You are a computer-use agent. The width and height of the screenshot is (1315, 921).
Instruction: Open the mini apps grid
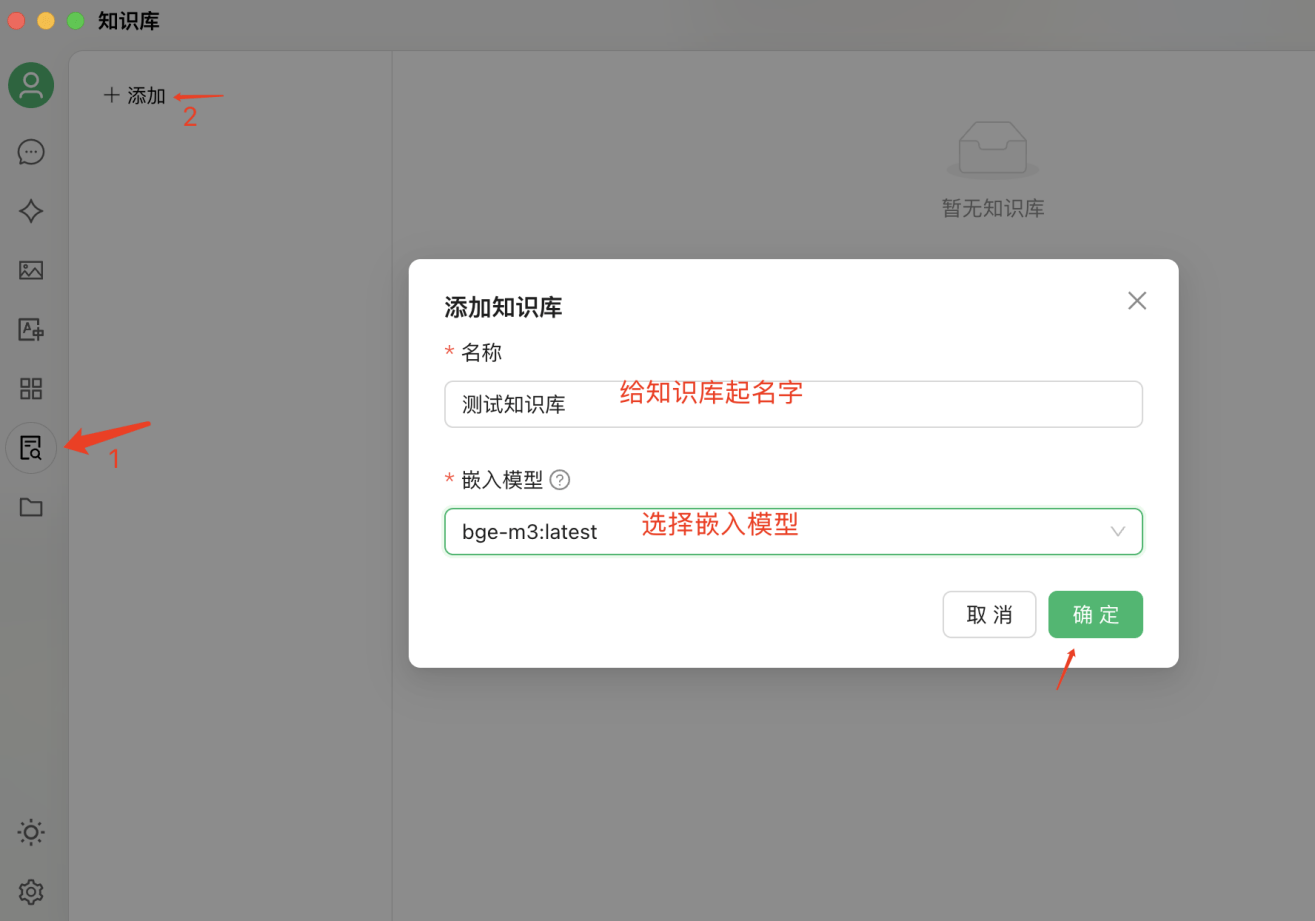coord(30,388)
